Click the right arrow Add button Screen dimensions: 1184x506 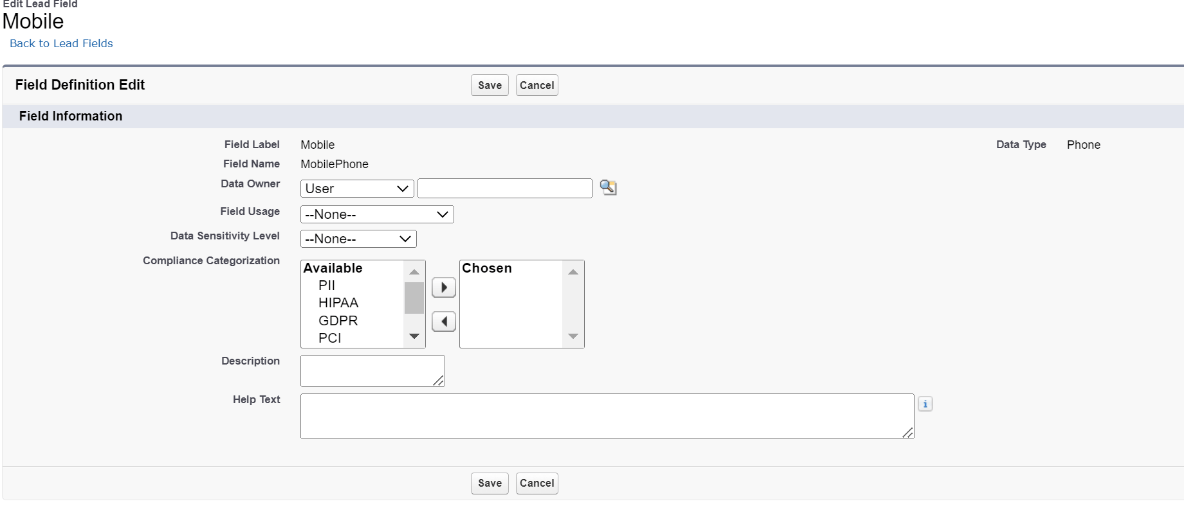click(443, 288)
